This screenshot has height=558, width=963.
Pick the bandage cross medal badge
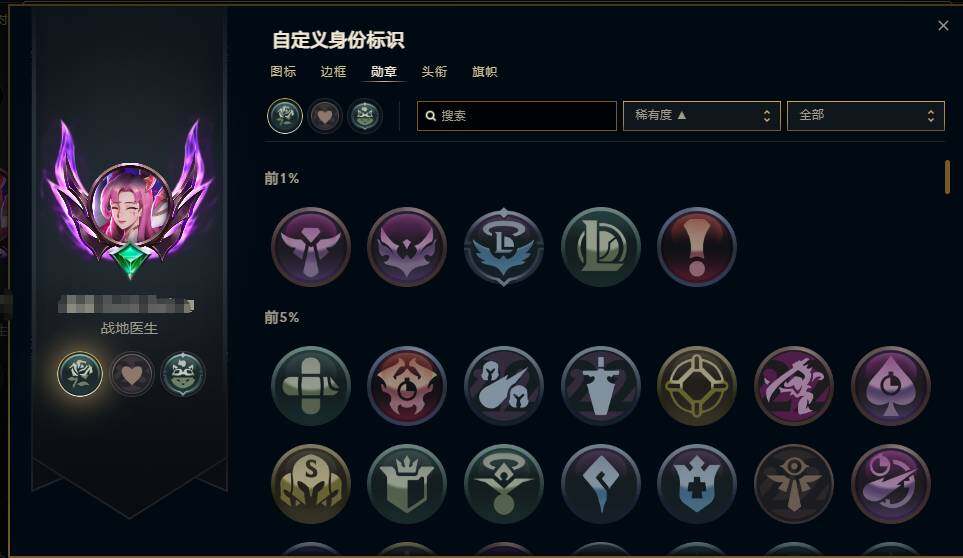click(x=311, y=386)
